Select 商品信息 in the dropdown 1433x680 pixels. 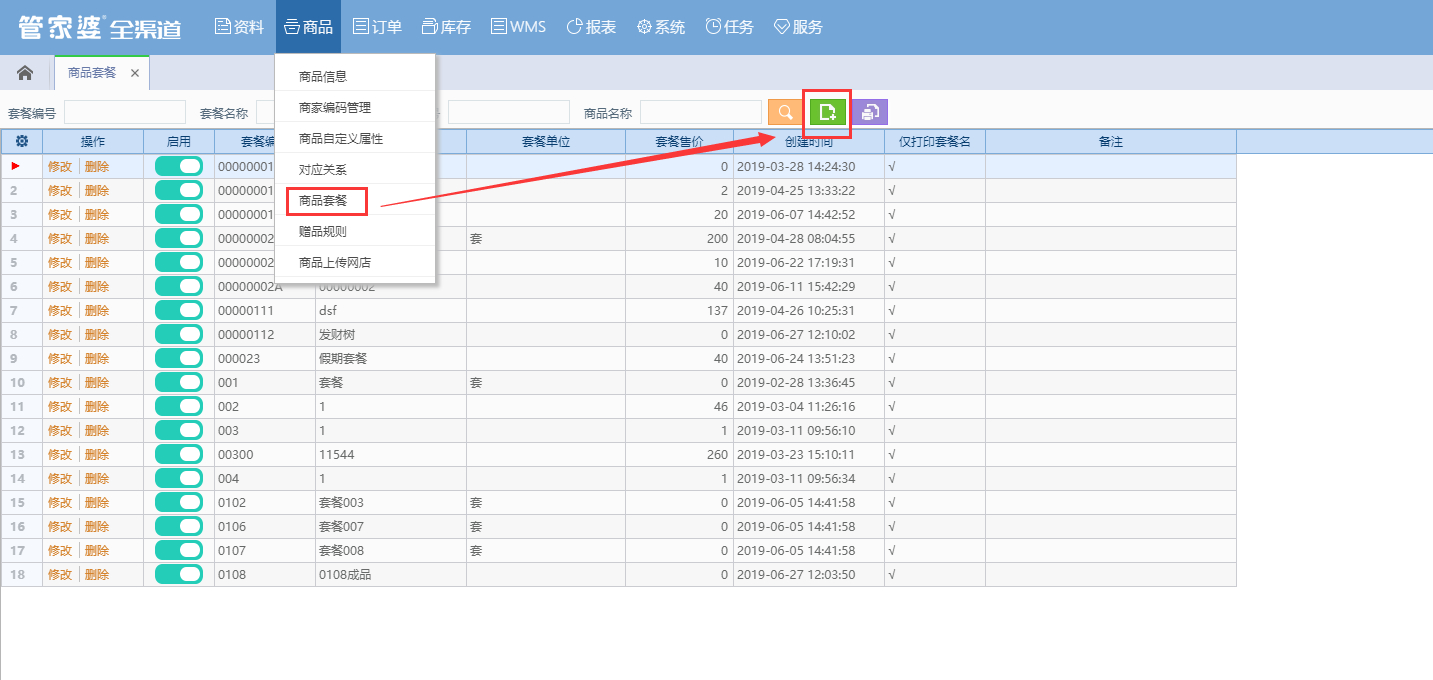click(x=355, y=76)
